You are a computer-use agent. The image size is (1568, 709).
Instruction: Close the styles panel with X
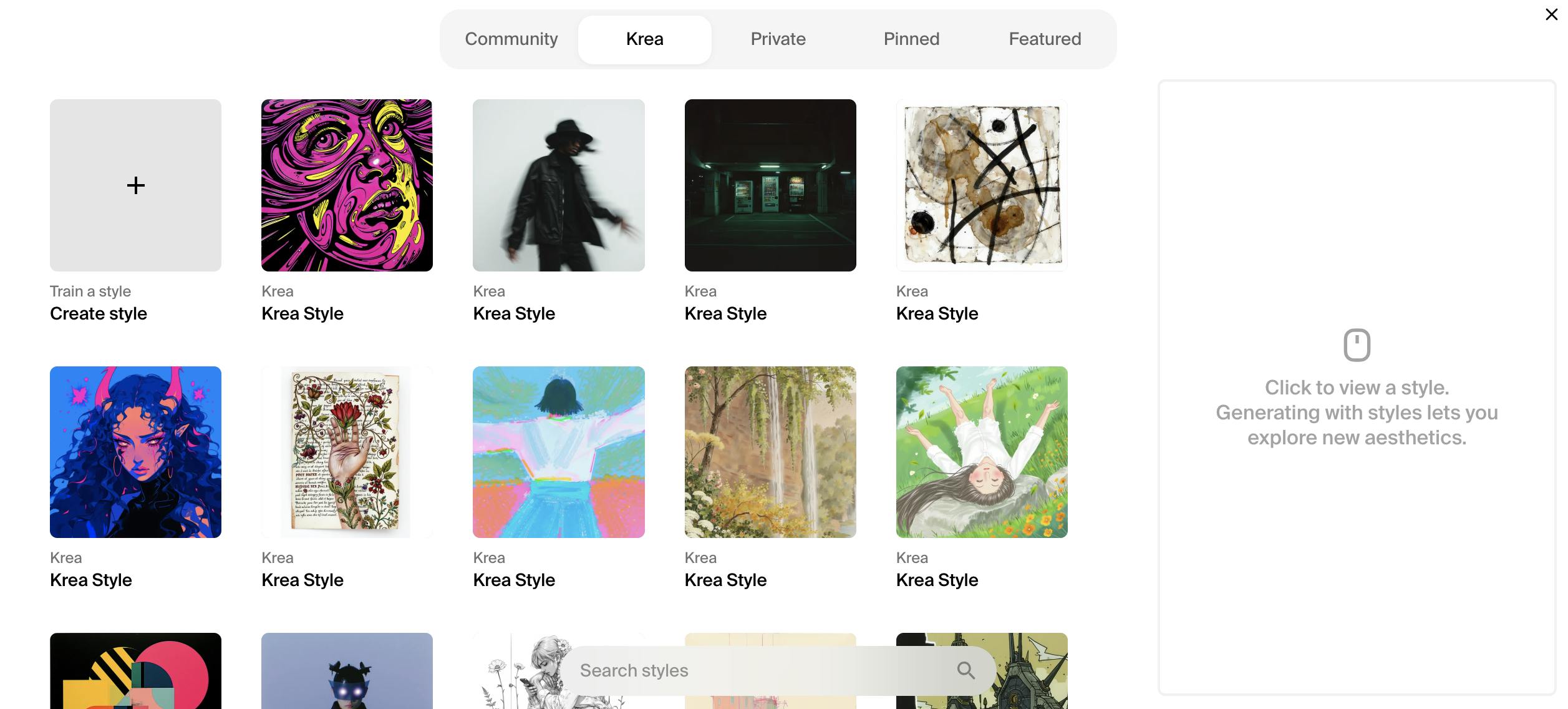coord(1551,14)
